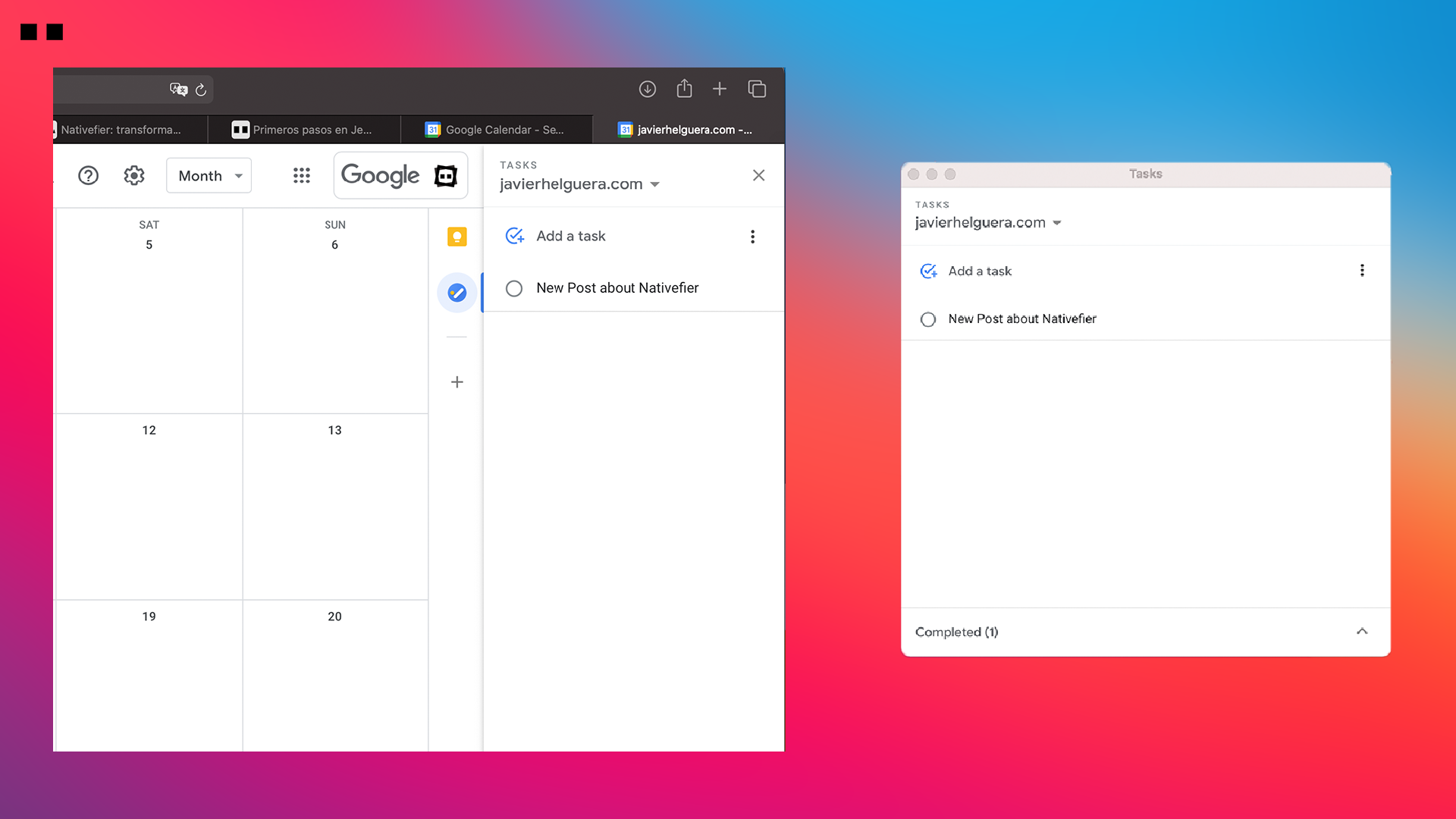Click the help question mark icon
Image resolution: width=1456 pixels, height=819 pixels.
coord(88,175)
